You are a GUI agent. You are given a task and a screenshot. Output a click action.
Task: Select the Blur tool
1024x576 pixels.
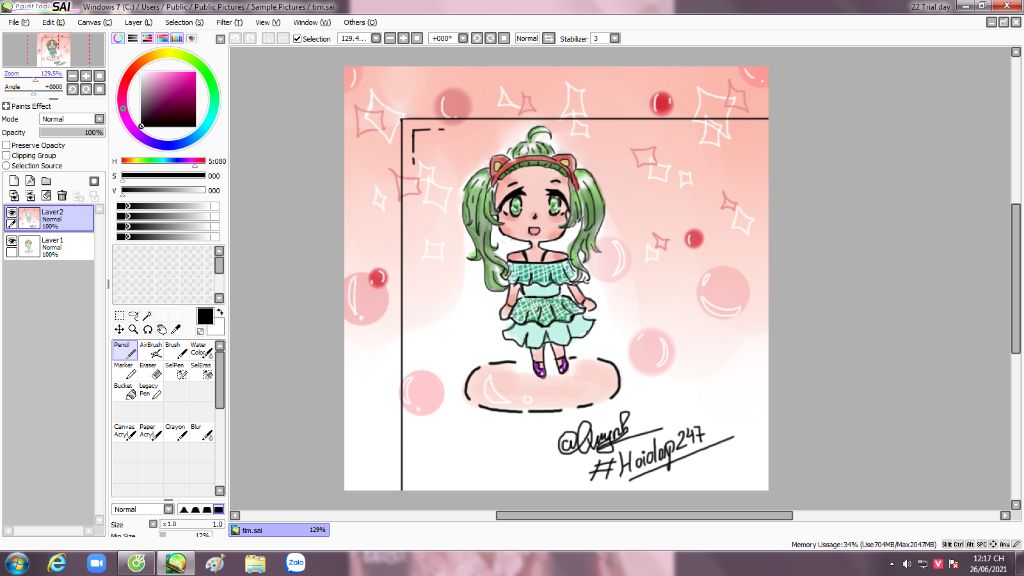coord(201,432)
